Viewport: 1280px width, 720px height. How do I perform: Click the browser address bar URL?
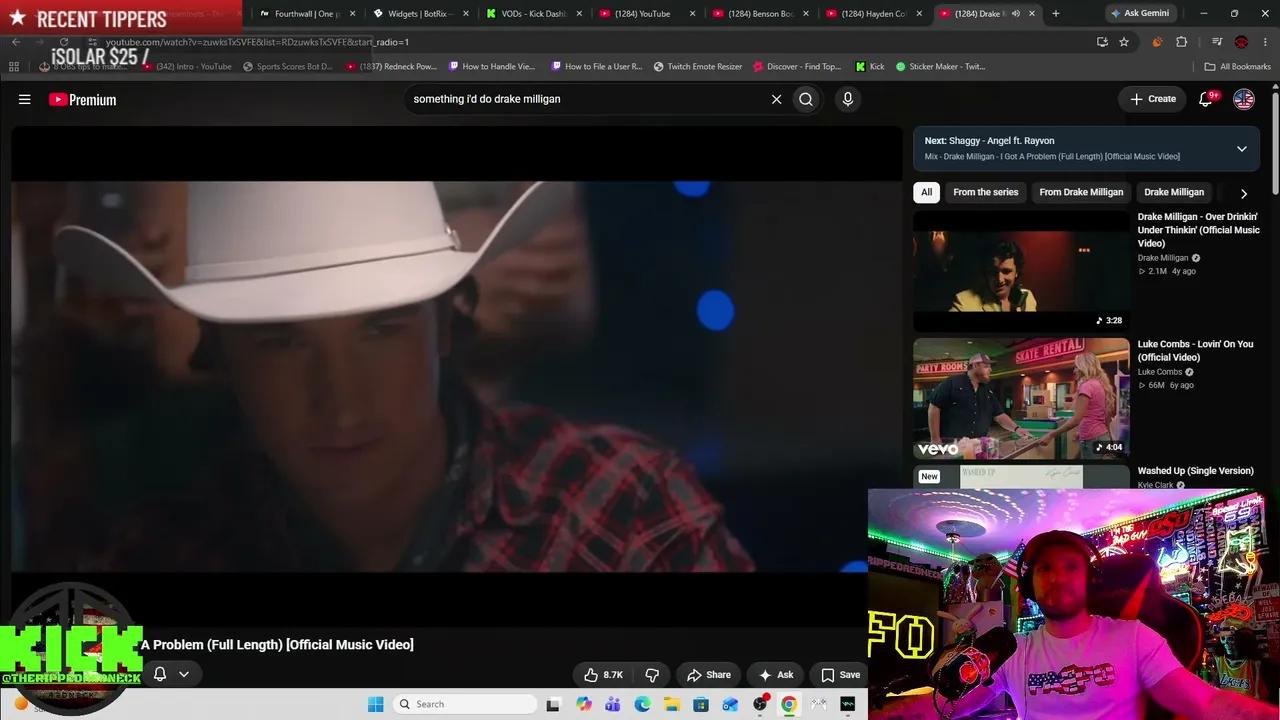[x=258, y=42]
